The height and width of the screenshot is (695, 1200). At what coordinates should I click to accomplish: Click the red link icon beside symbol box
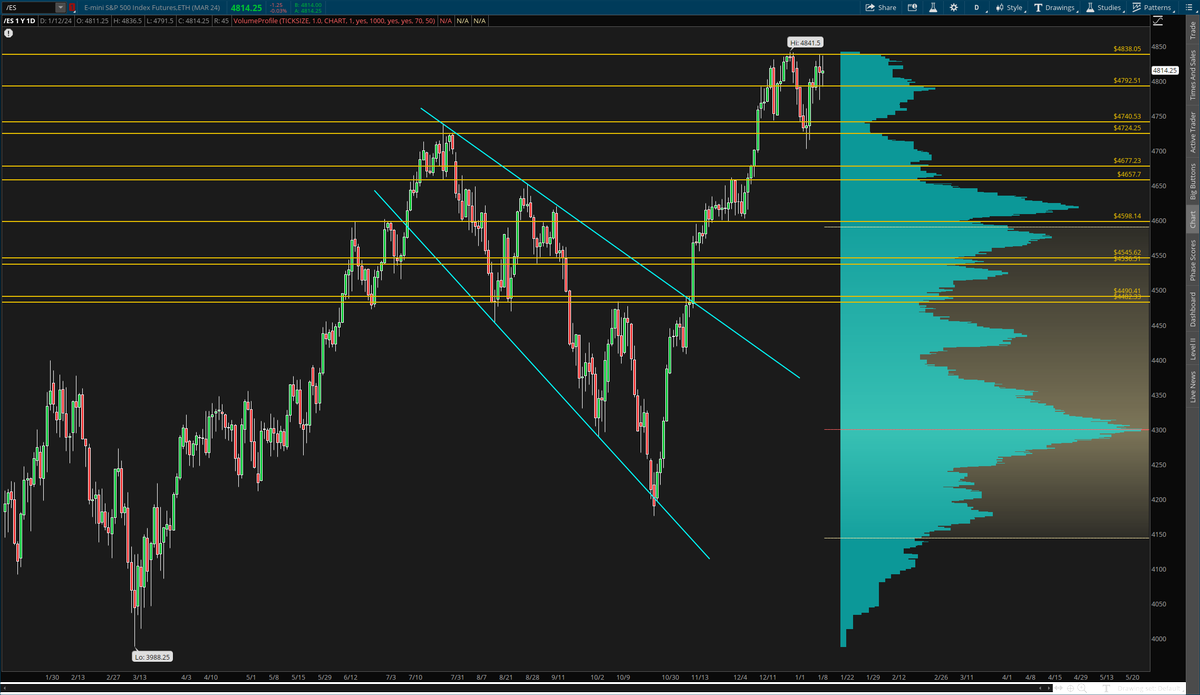(72, 7)
